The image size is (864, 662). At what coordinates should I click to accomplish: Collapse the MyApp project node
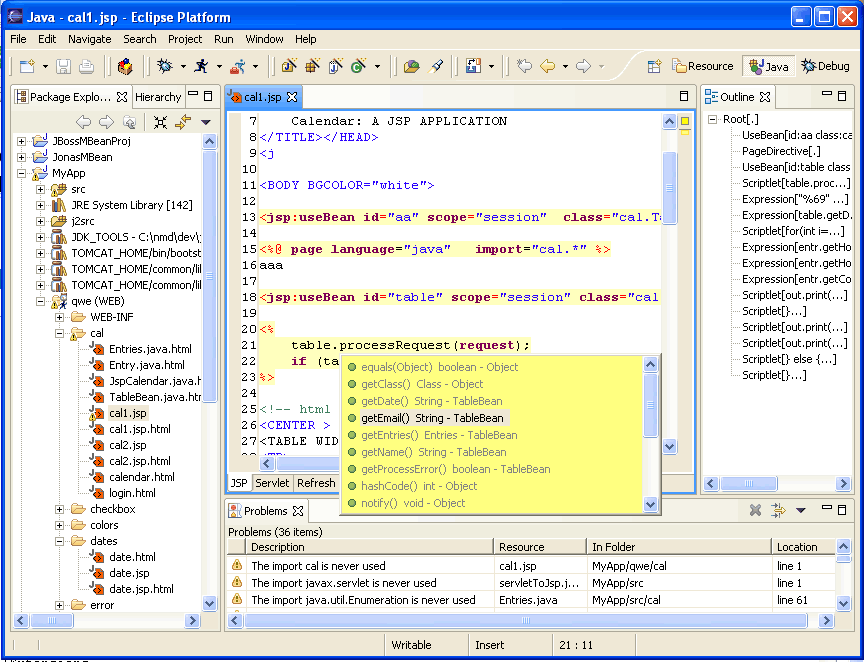pos(21,173)
